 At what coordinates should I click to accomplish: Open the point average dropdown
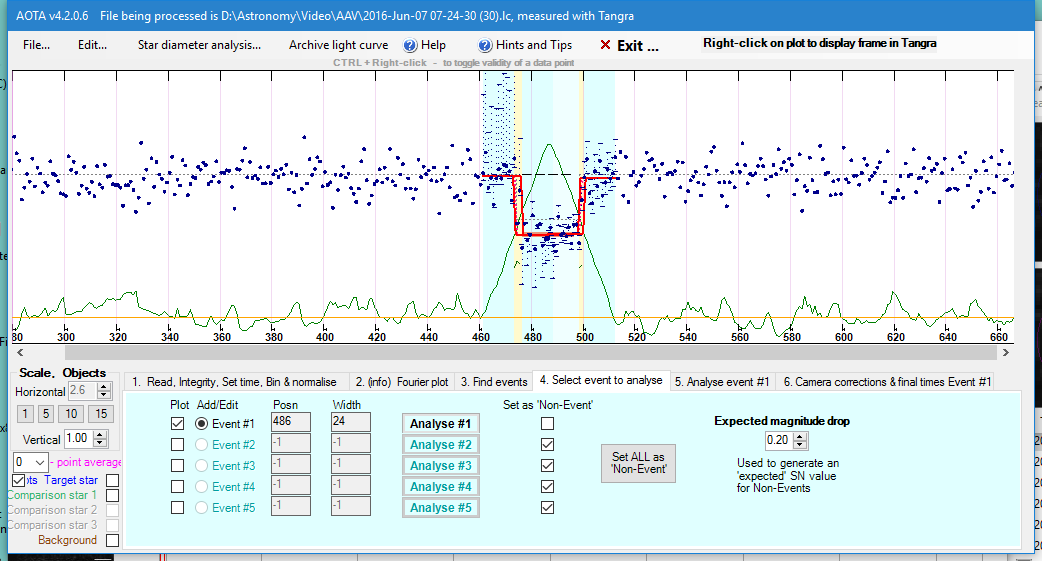click(40, 462)
